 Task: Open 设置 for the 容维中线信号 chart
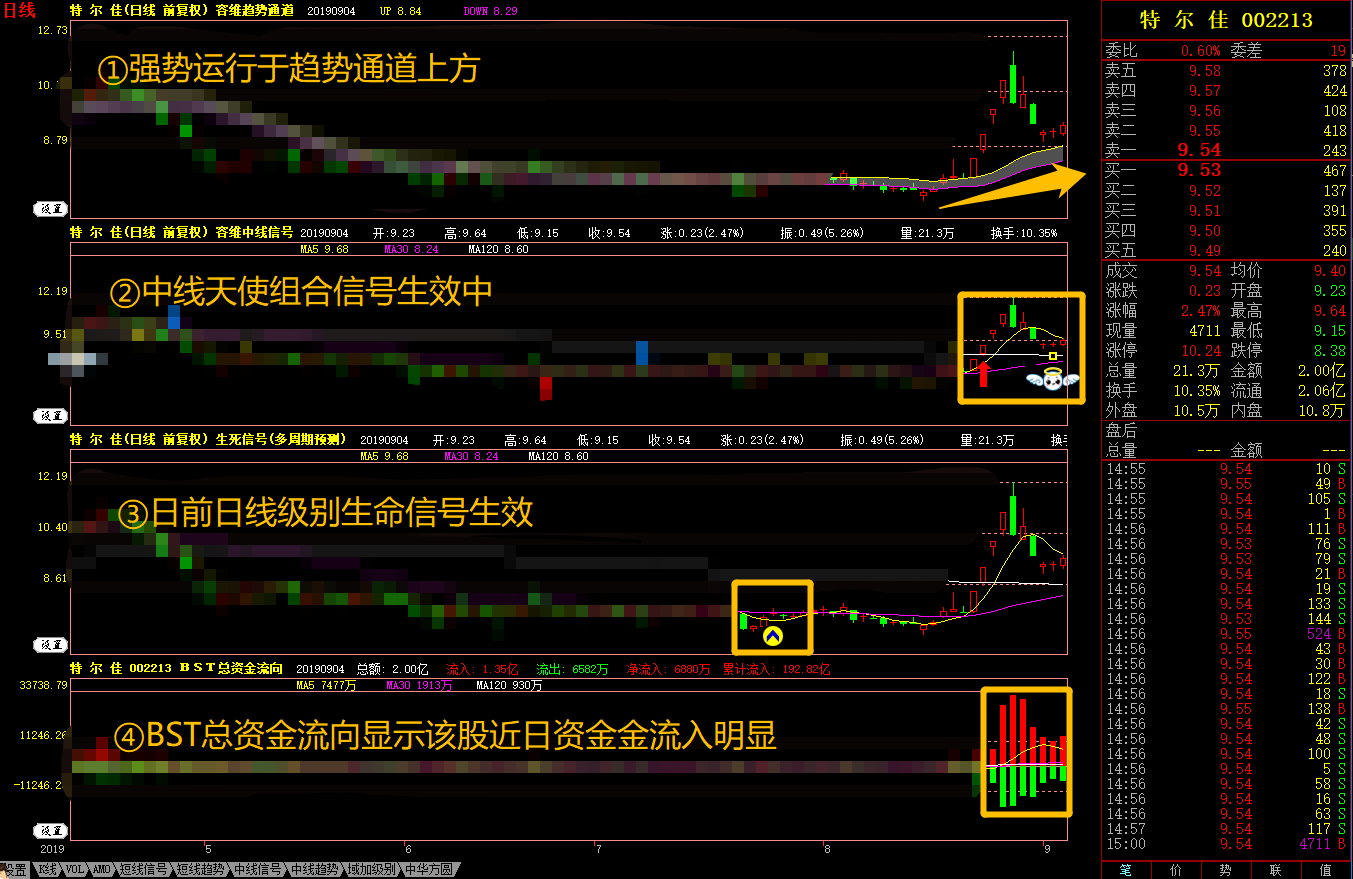51,416
